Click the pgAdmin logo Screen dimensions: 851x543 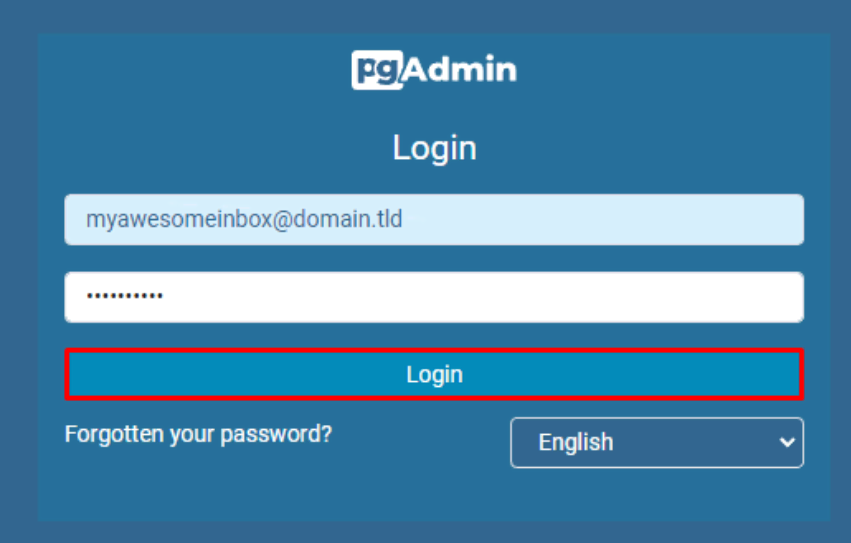pos(434,70)
